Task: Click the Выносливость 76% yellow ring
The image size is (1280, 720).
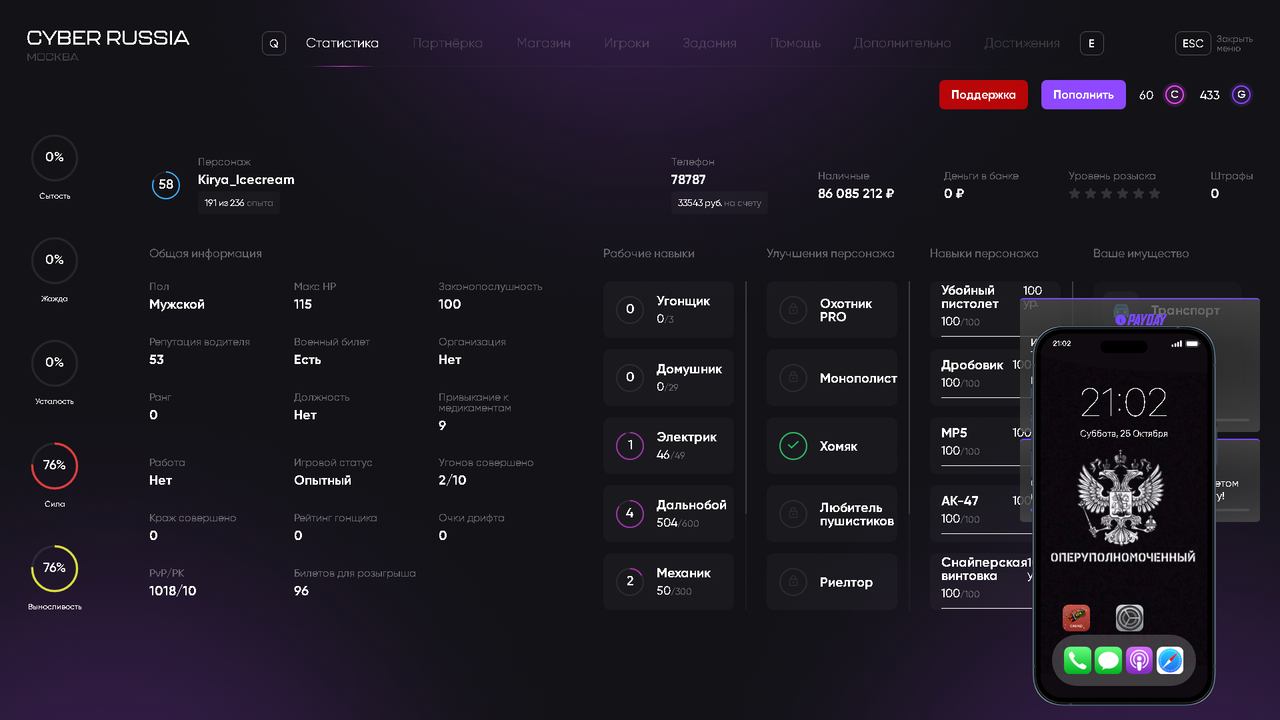Action: click(54, 568)
